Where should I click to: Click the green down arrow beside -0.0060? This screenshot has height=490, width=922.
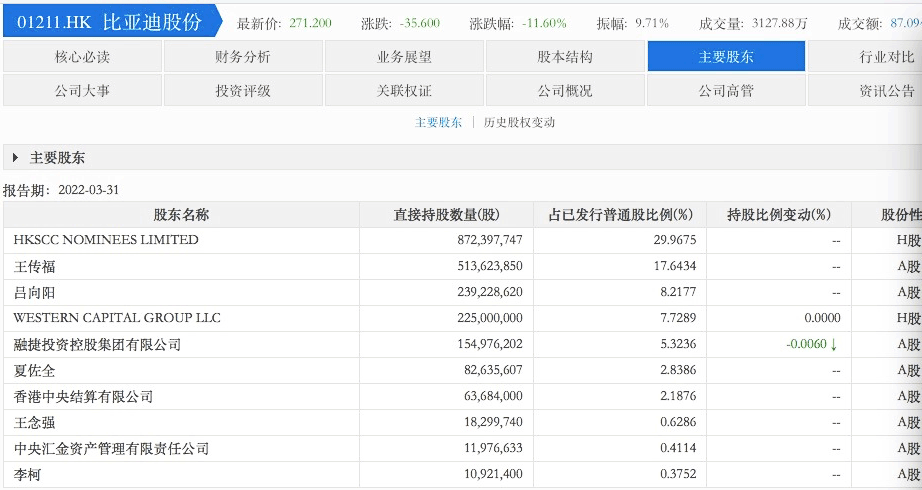(x=833, y=345)
